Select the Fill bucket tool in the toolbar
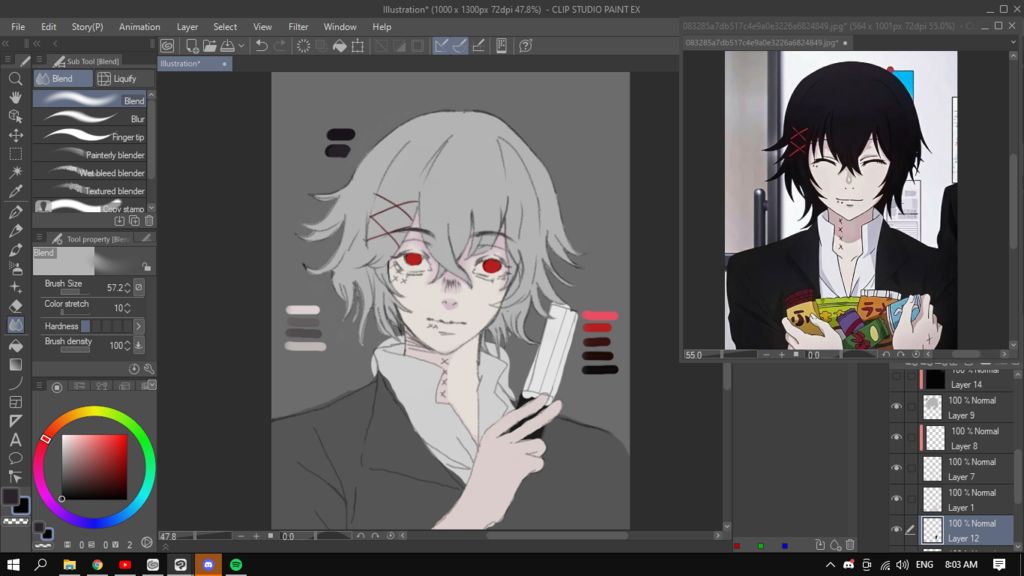Screen dimensions: 1024x576 click(x=16, y=345)
